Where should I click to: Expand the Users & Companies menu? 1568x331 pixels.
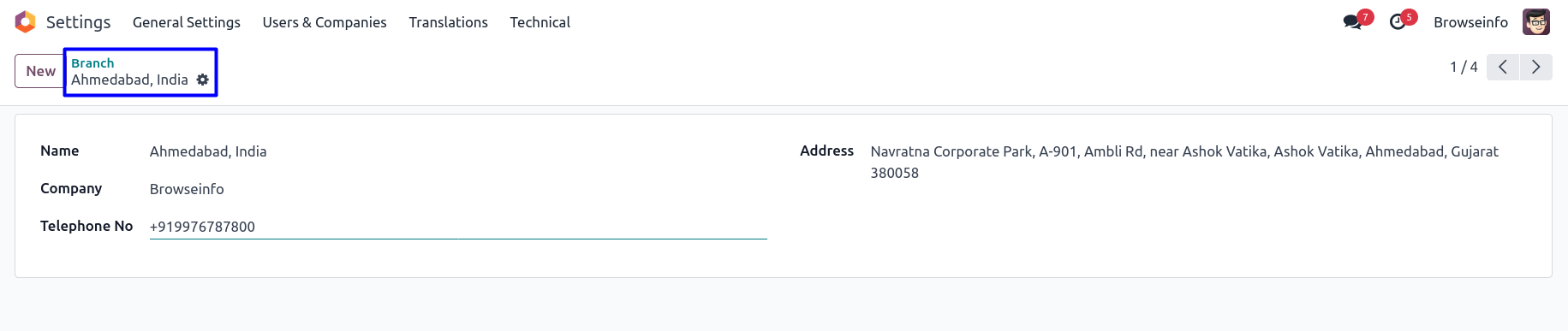tap(325, 22)
